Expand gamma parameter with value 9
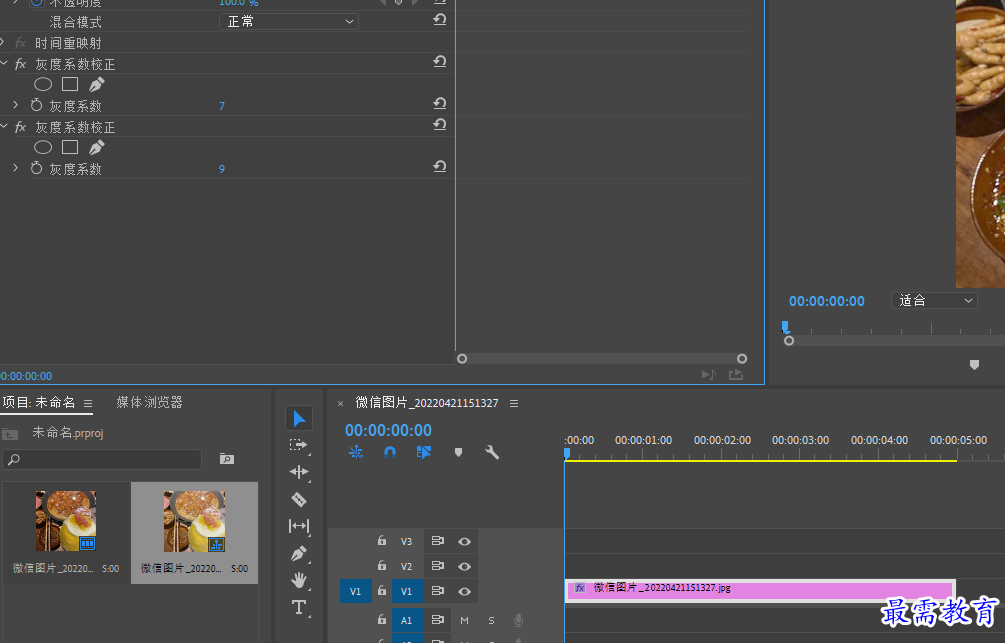1005x643 pixels. 16,167
